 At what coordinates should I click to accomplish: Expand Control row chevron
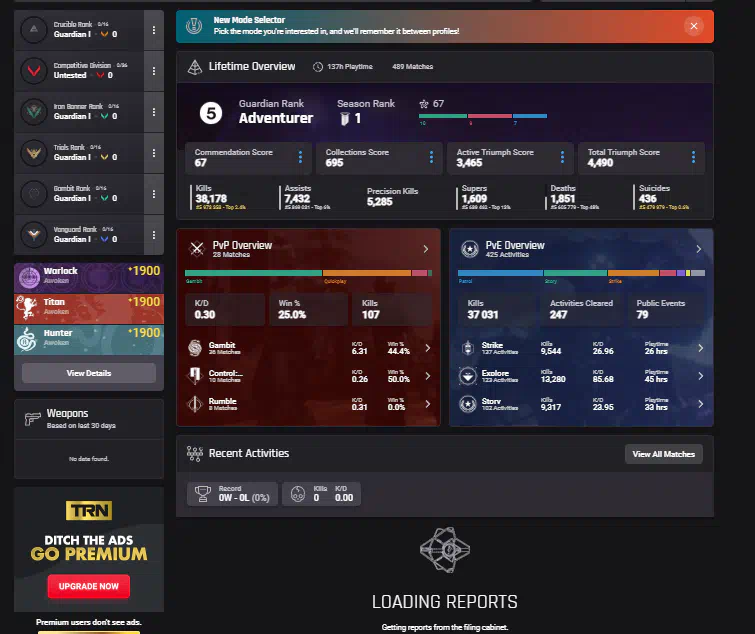click(428, 376)
